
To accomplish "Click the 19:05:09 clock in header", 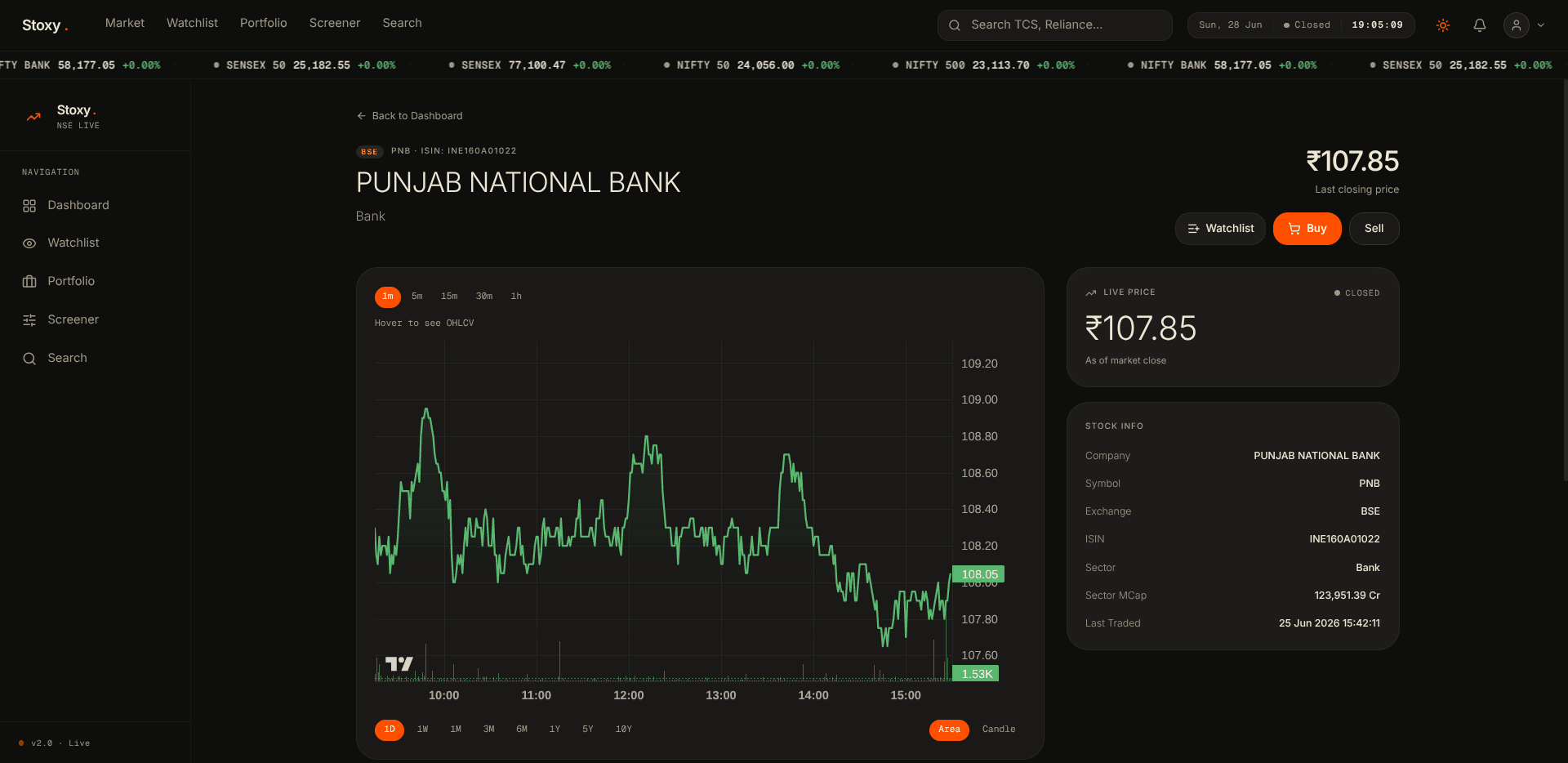I will 1377,25.
